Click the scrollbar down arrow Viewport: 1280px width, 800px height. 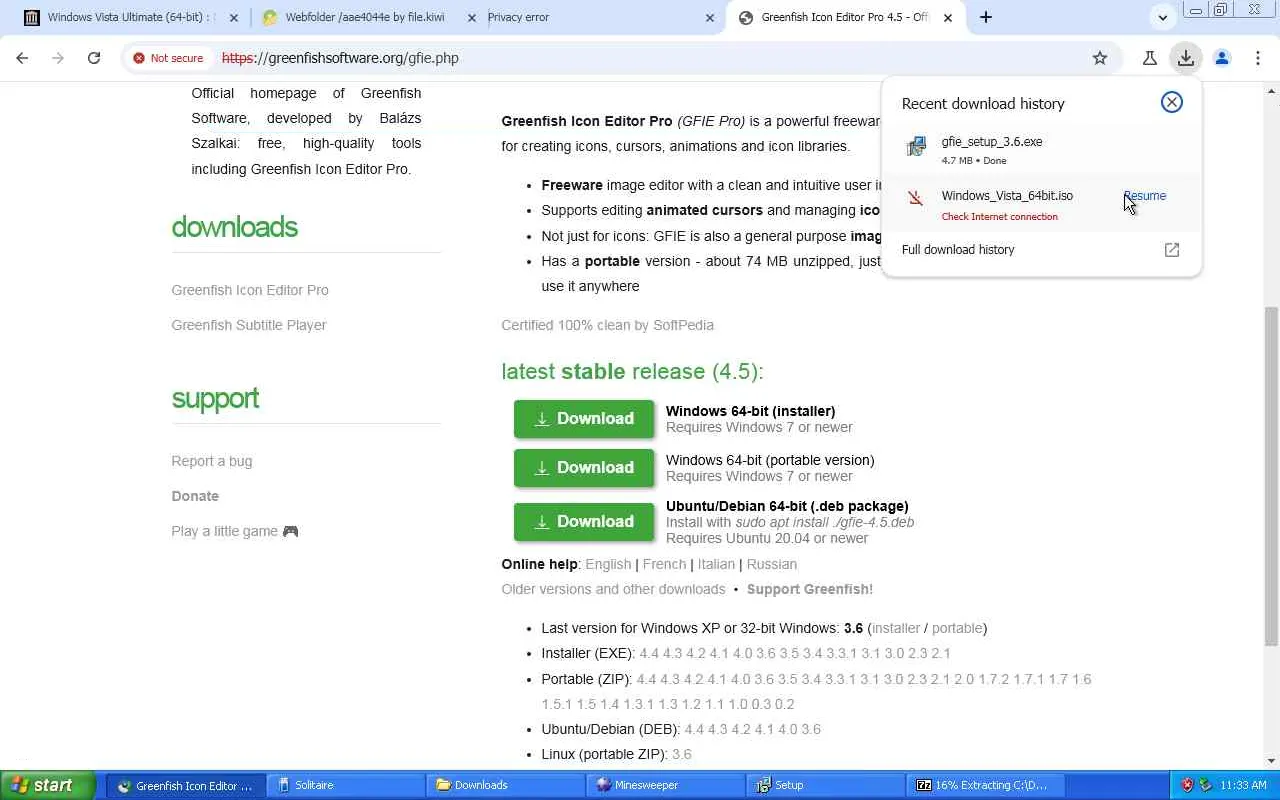tap(1271, 761)
